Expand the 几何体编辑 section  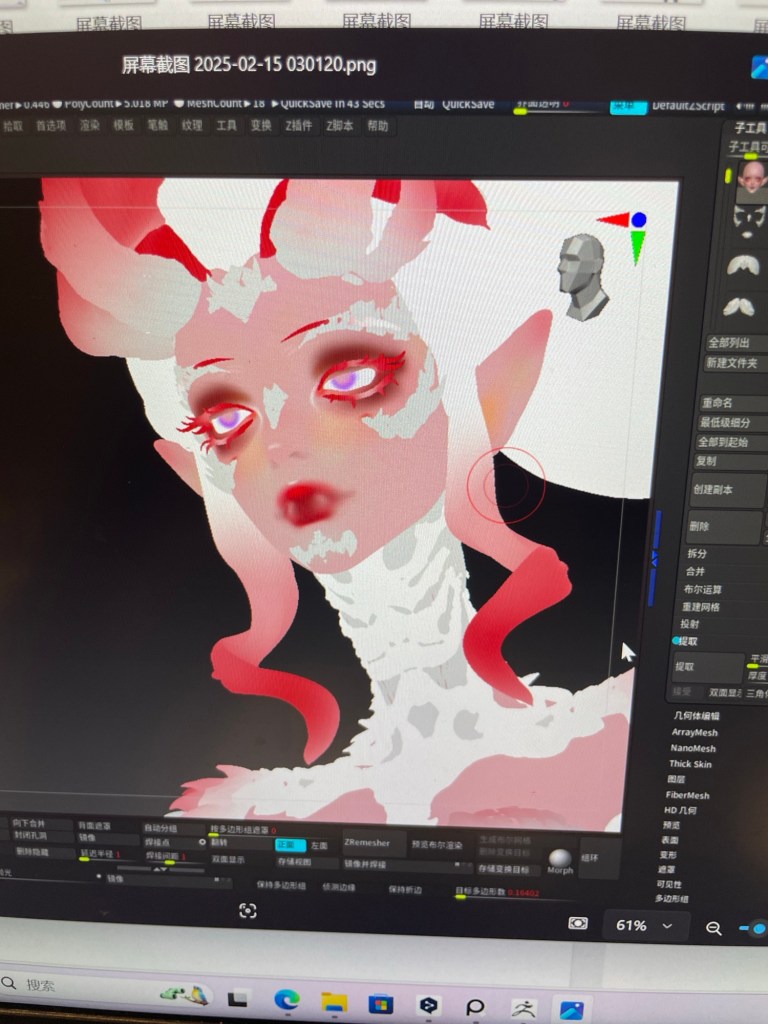(696, 716)
